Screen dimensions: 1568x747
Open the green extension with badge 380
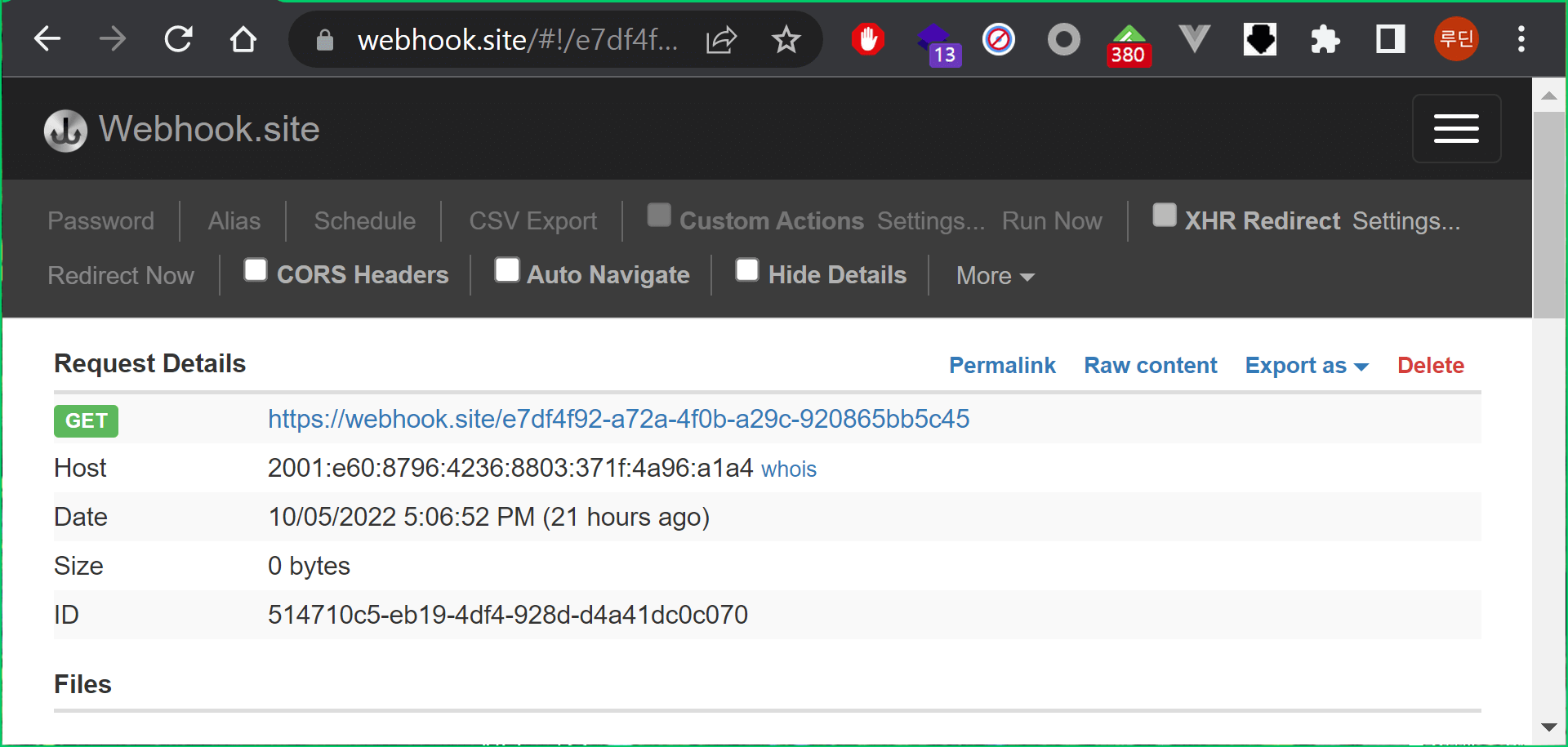1129,44
